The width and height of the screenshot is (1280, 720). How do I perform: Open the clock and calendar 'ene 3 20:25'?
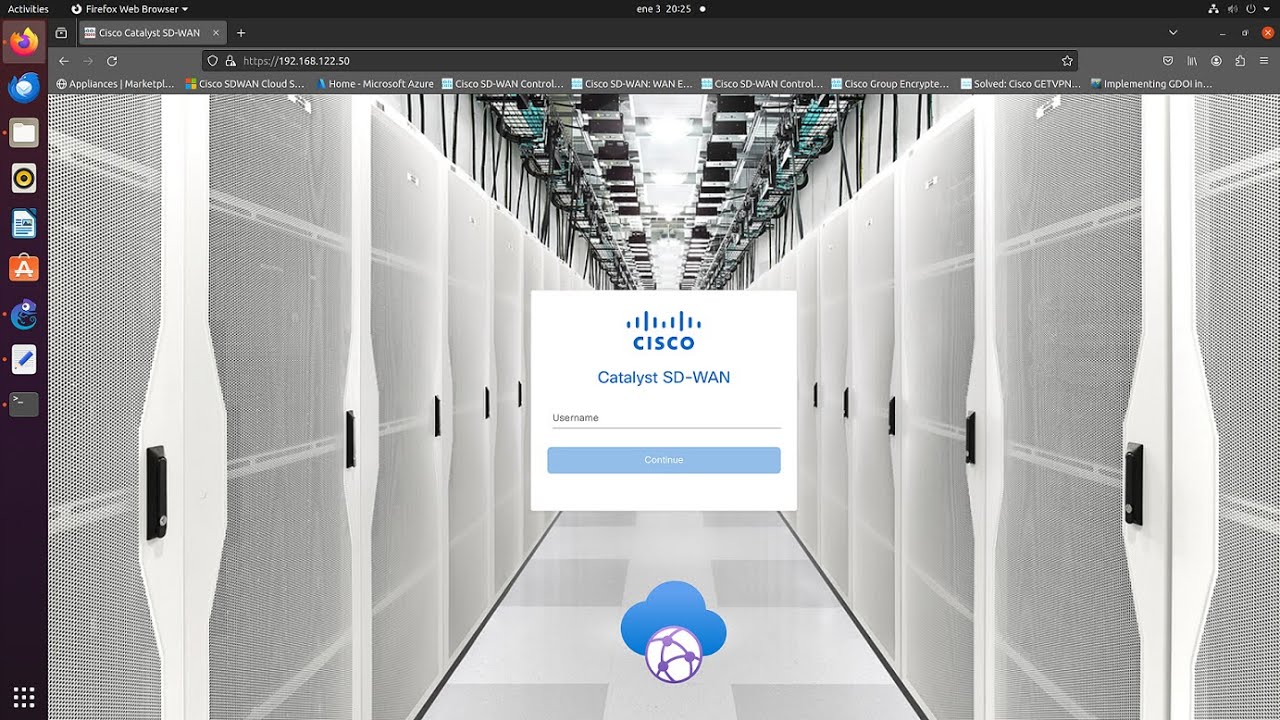pyautogui.click(x=664, y=9)
